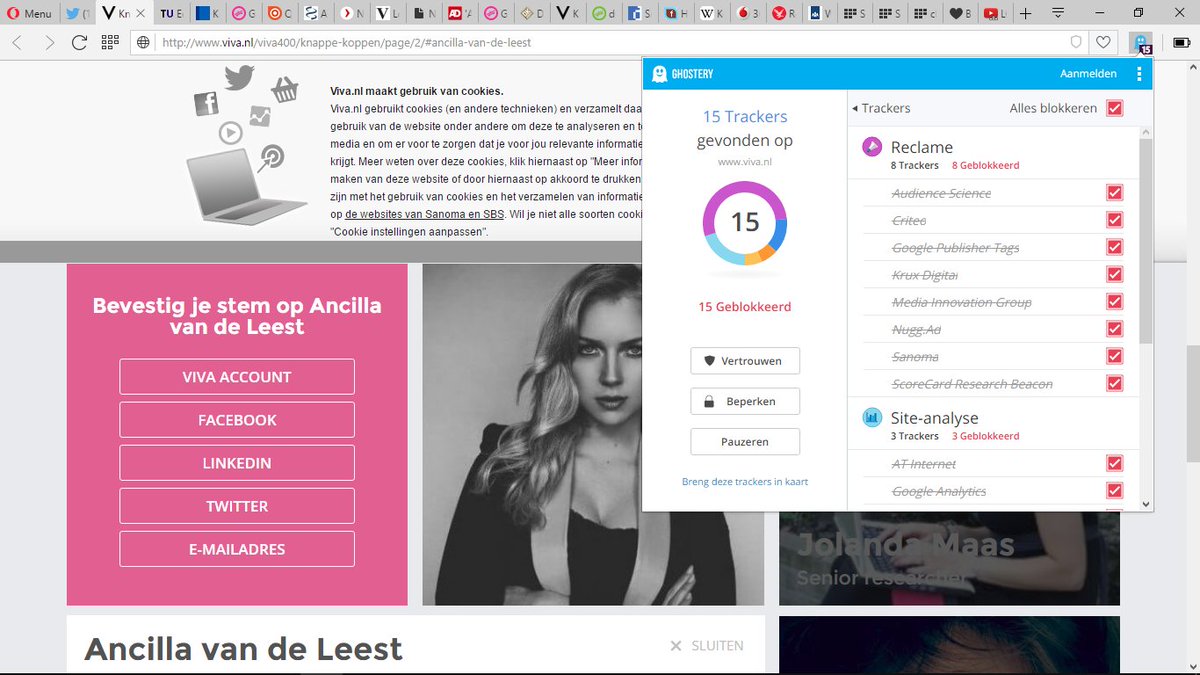This screenshot has height=675, width=1200.
Task: Open a new tab with plus button
Action: (x=1025, y=13)
